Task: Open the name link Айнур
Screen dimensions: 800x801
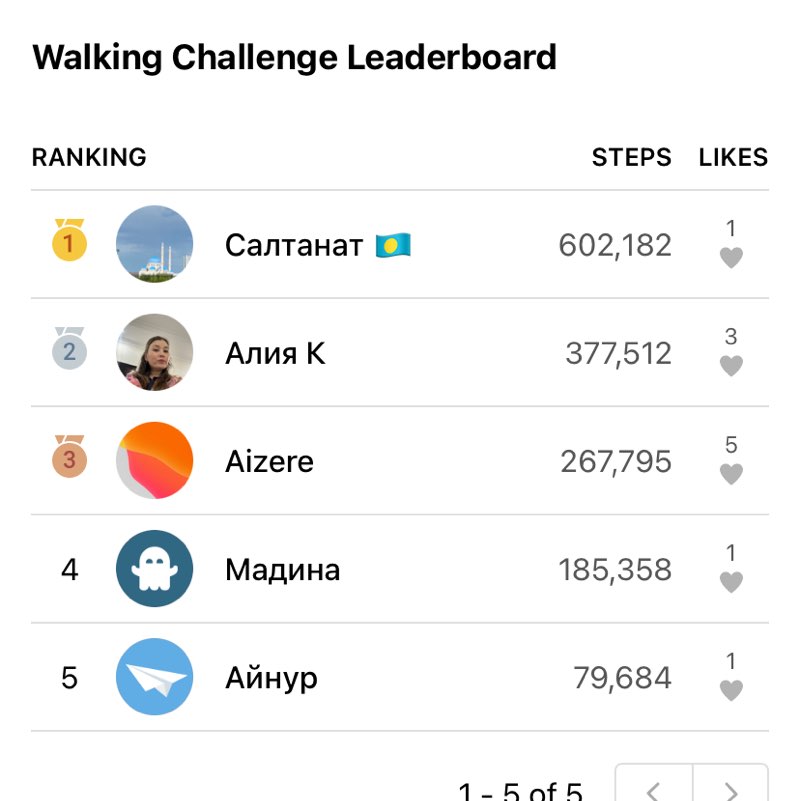Action: tap(271, 678)
